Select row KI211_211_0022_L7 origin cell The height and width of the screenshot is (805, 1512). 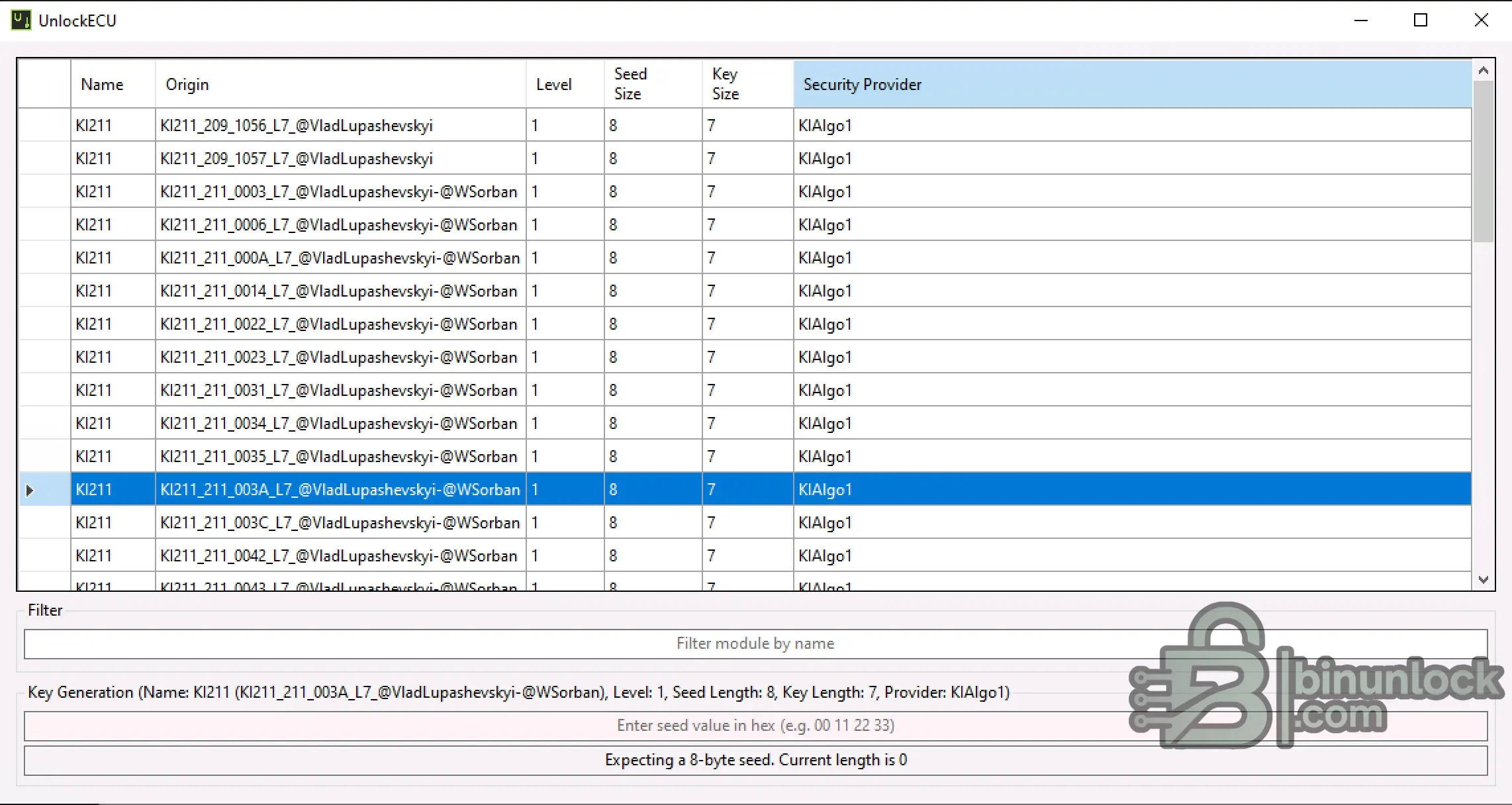[341, 324]
